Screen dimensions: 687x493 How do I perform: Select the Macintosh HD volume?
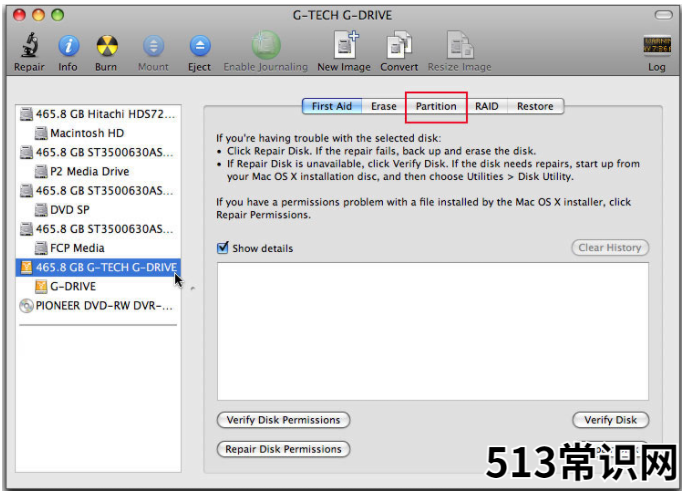(x=98, y=133)
